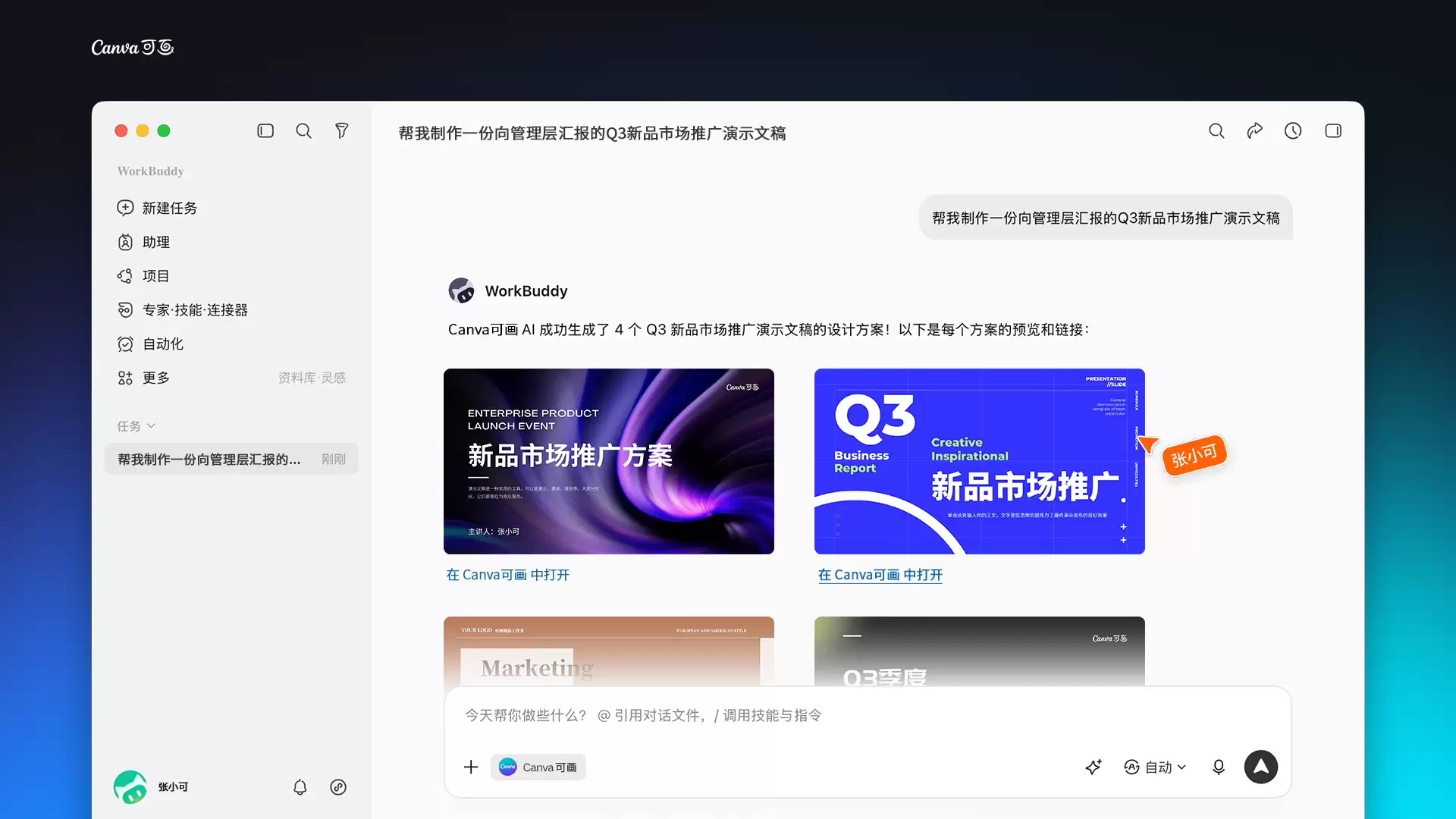Open 张小可 user profile avatar
The height and width of the screenshot is (819, 1456).
point(130,787)
